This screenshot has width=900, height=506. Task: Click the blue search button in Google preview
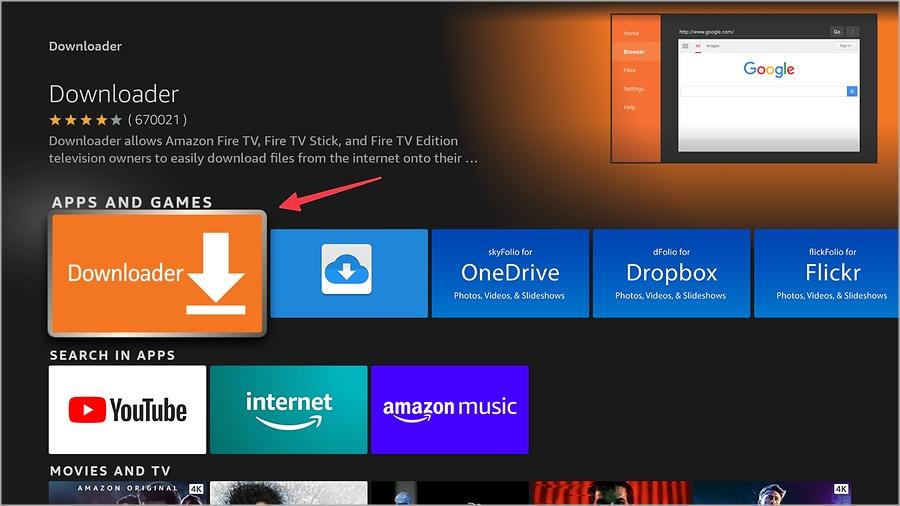pos(852,91)
